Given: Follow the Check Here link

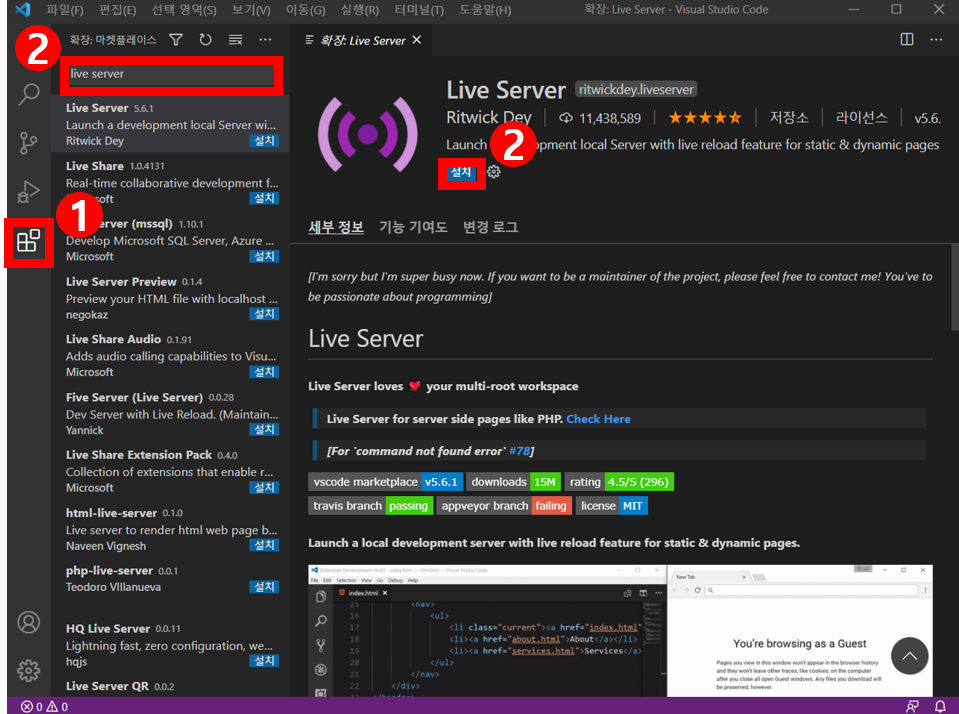Looking at the screenshot, I should click(x=598, y=419).
